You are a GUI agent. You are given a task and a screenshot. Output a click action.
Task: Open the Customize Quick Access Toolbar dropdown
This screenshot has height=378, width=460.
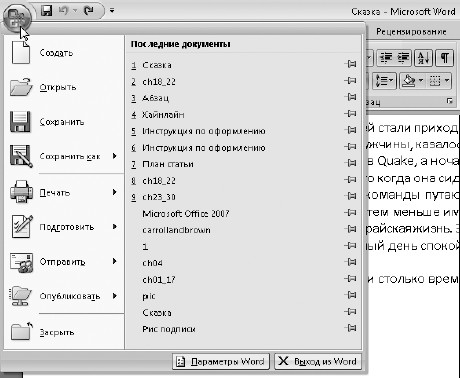(112, 11)
